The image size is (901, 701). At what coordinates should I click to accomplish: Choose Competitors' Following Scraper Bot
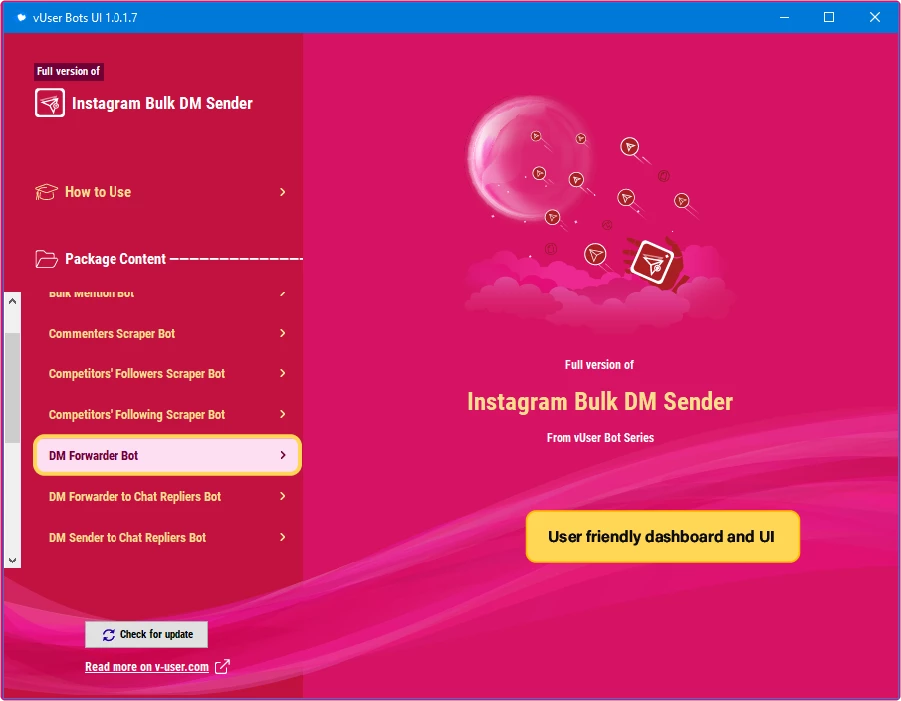167,414
